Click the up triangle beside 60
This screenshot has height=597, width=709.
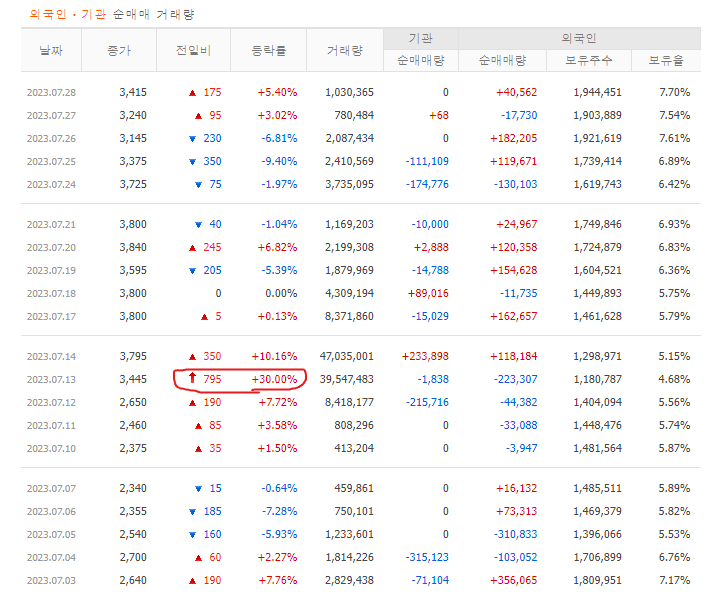[x=198, y=558]
